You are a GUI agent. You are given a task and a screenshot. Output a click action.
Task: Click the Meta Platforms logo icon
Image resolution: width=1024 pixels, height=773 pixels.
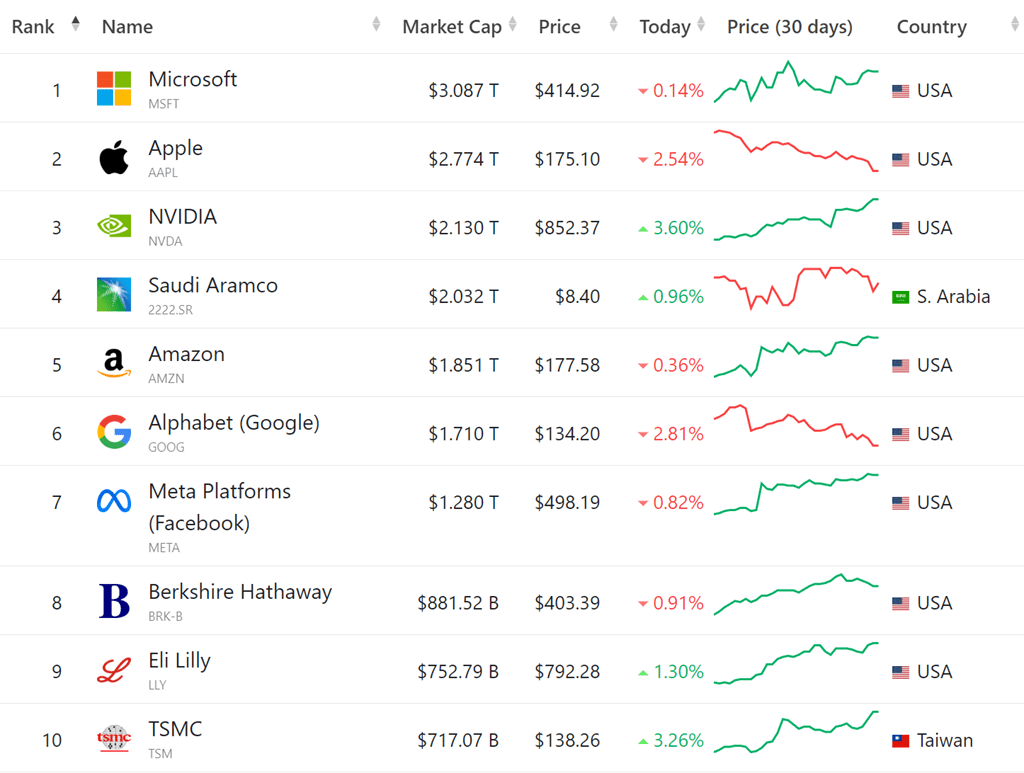tap(114, 502)
